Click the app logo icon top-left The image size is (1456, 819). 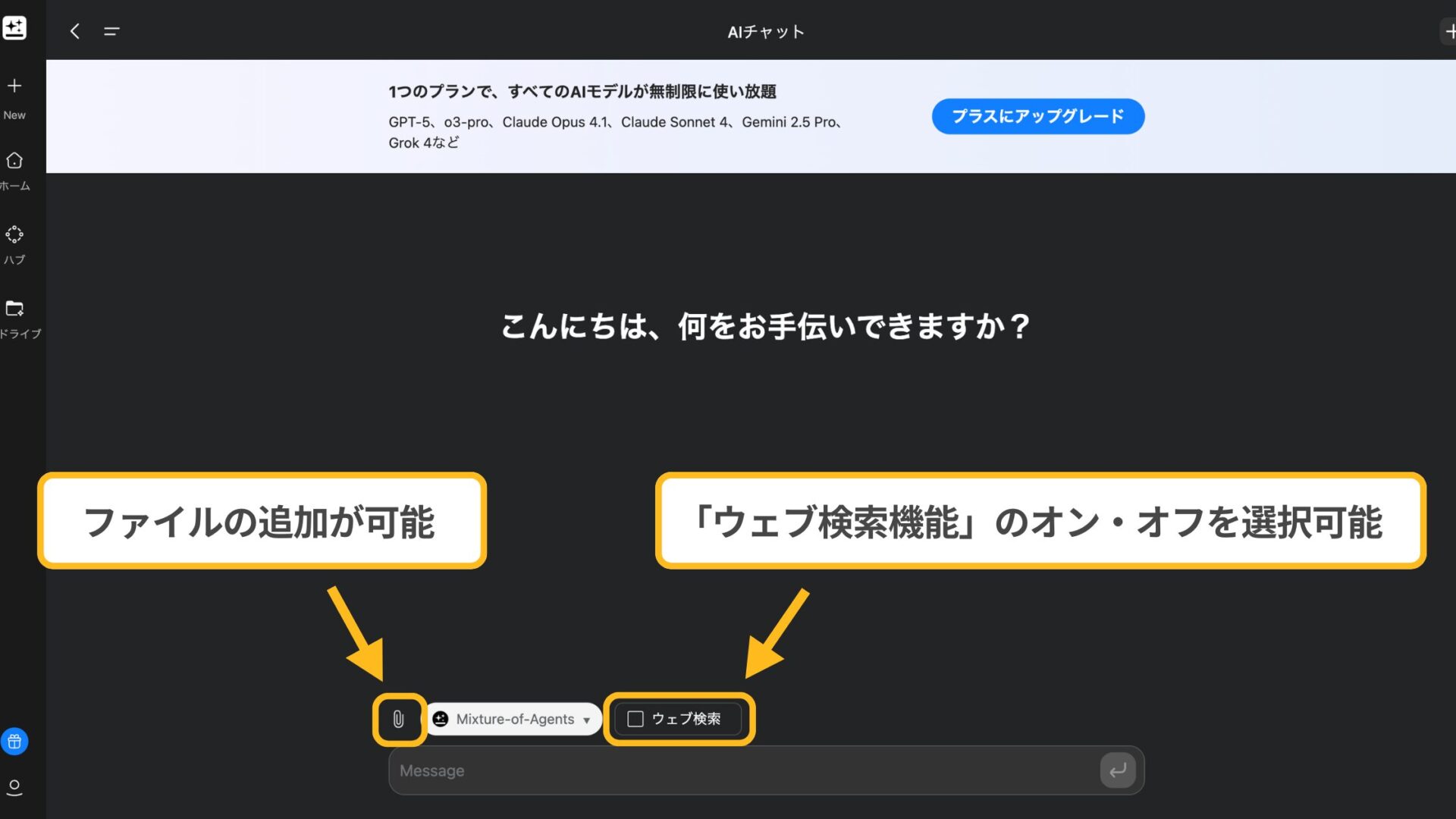[15, 28]
